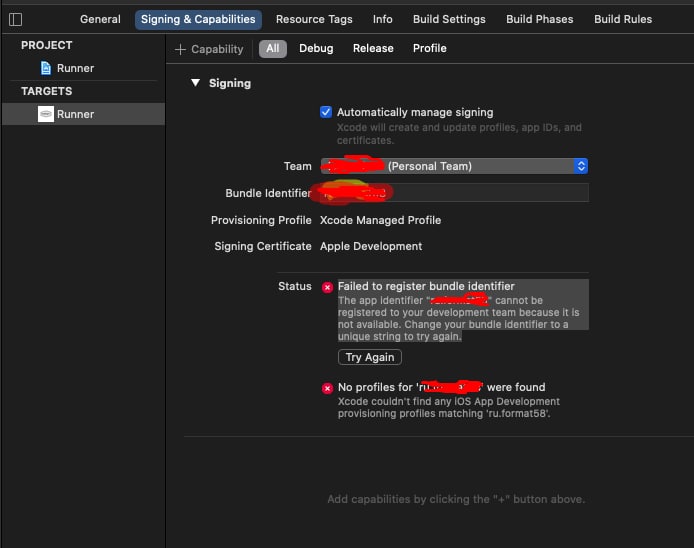Screen dimensions: 694x548
Task: Open the Build Phases tab
Action: click(x=540, y=19)
